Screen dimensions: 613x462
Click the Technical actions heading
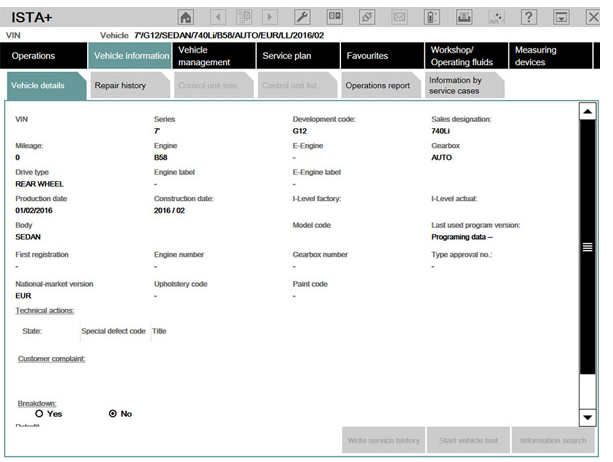[45, 310]
